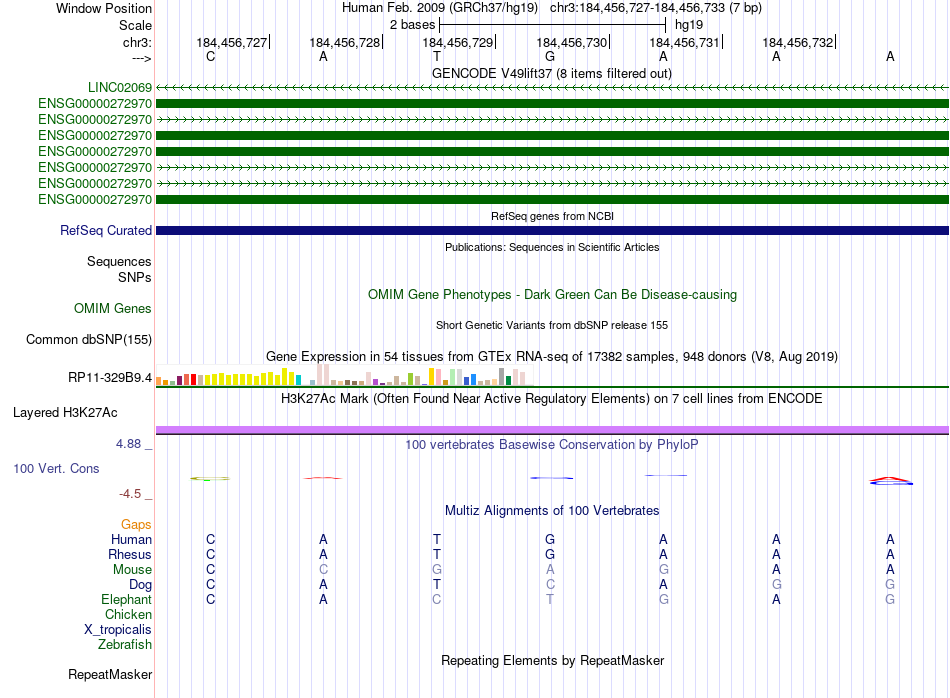The width and height of the screenshot is (950, 698).
Task: Select the Gaps row label
Action: pyautogui.click(x=136, y=524)
